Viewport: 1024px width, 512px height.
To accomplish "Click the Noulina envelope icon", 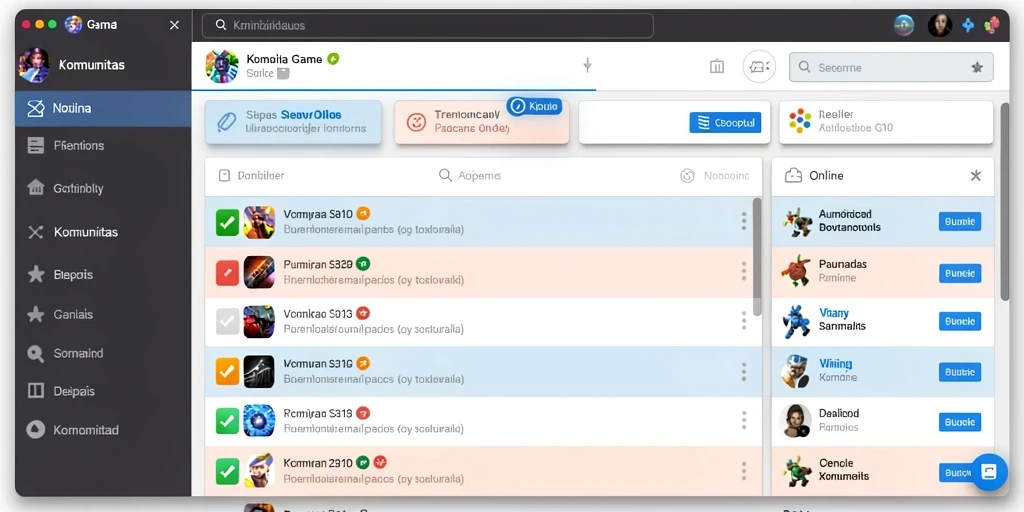I will click(x=36, y=108).
